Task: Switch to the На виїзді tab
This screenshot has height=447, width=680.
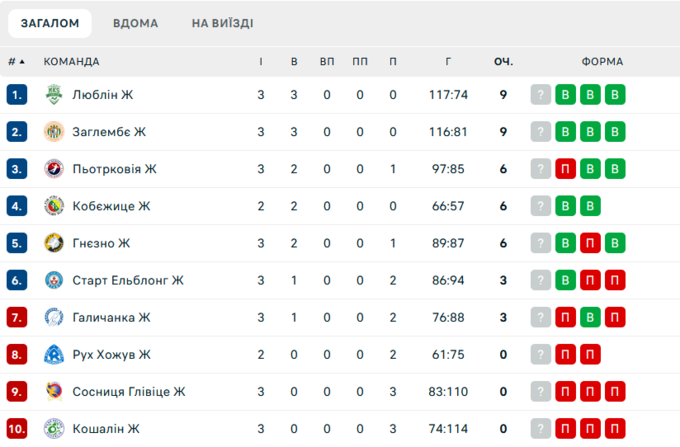Action: coord(222,23)
